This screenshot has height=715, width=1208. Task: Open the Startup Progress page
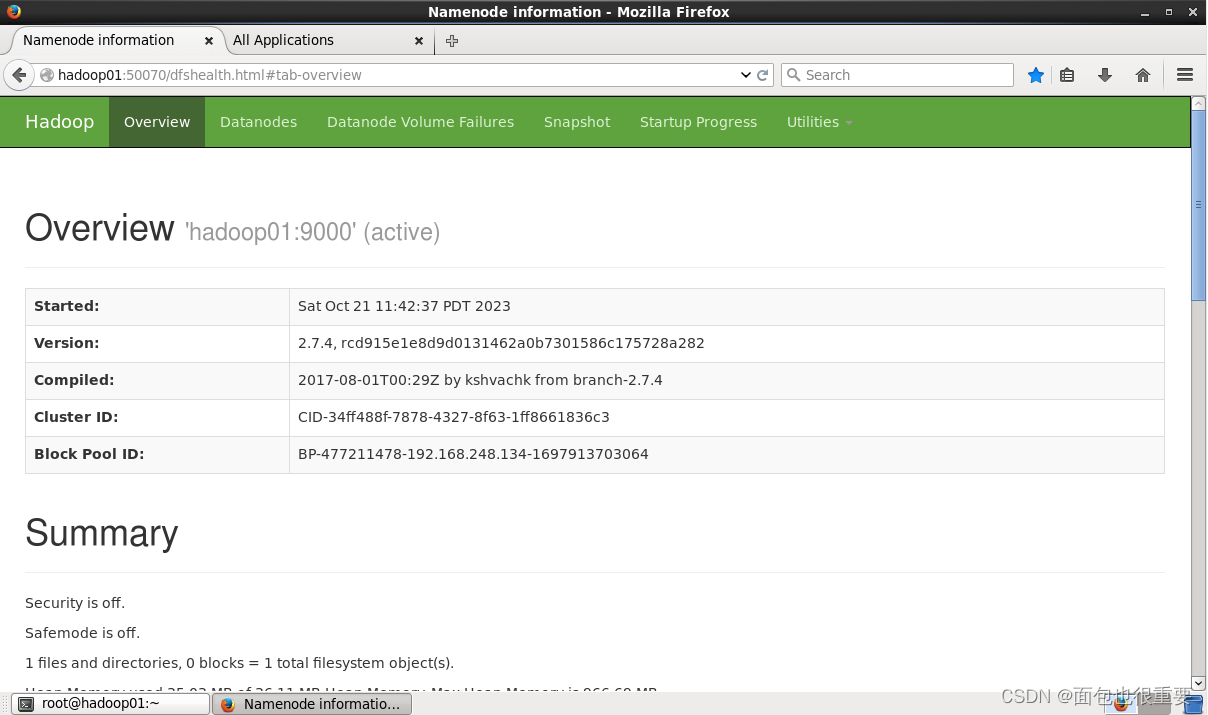click(698, 122)
